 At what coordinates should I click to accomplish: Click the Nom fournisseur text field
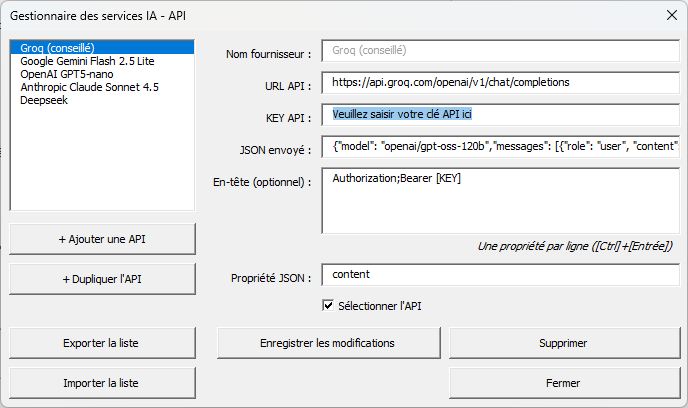(x=503, y=50)
